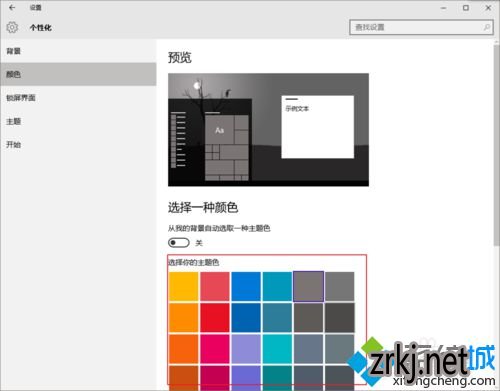This screenshot has height=391, width=500.
Task: Pick the coral red swatch in top row
Action: (215, 287)
